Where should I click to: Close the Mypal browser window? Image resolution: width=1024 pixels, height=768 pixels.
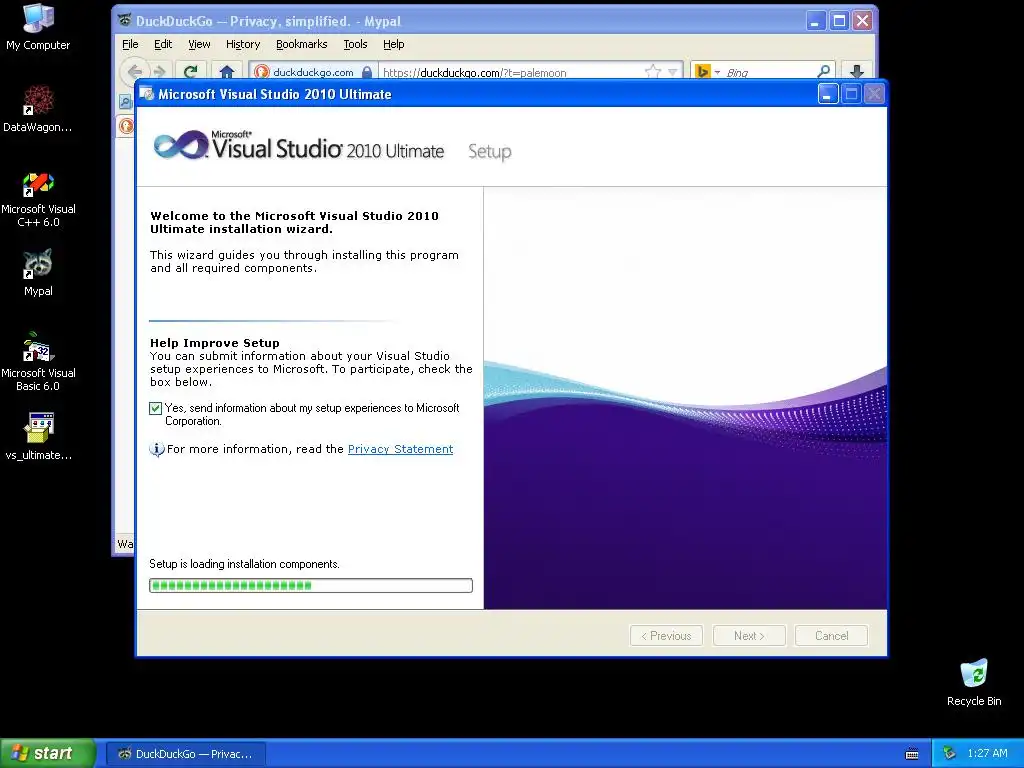pos(863,21)
